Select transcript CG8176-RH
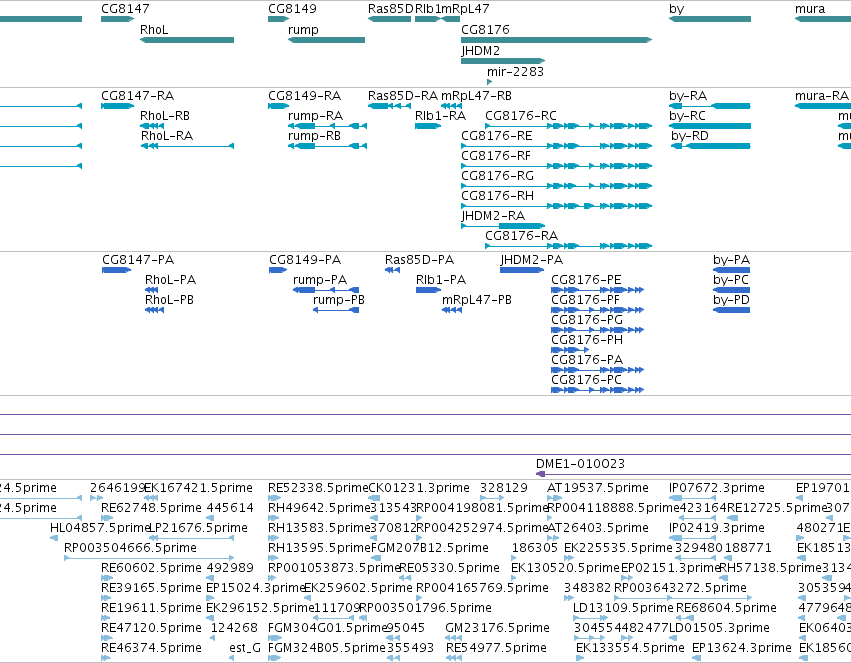 pyautogui.click(x=556, y=206)
